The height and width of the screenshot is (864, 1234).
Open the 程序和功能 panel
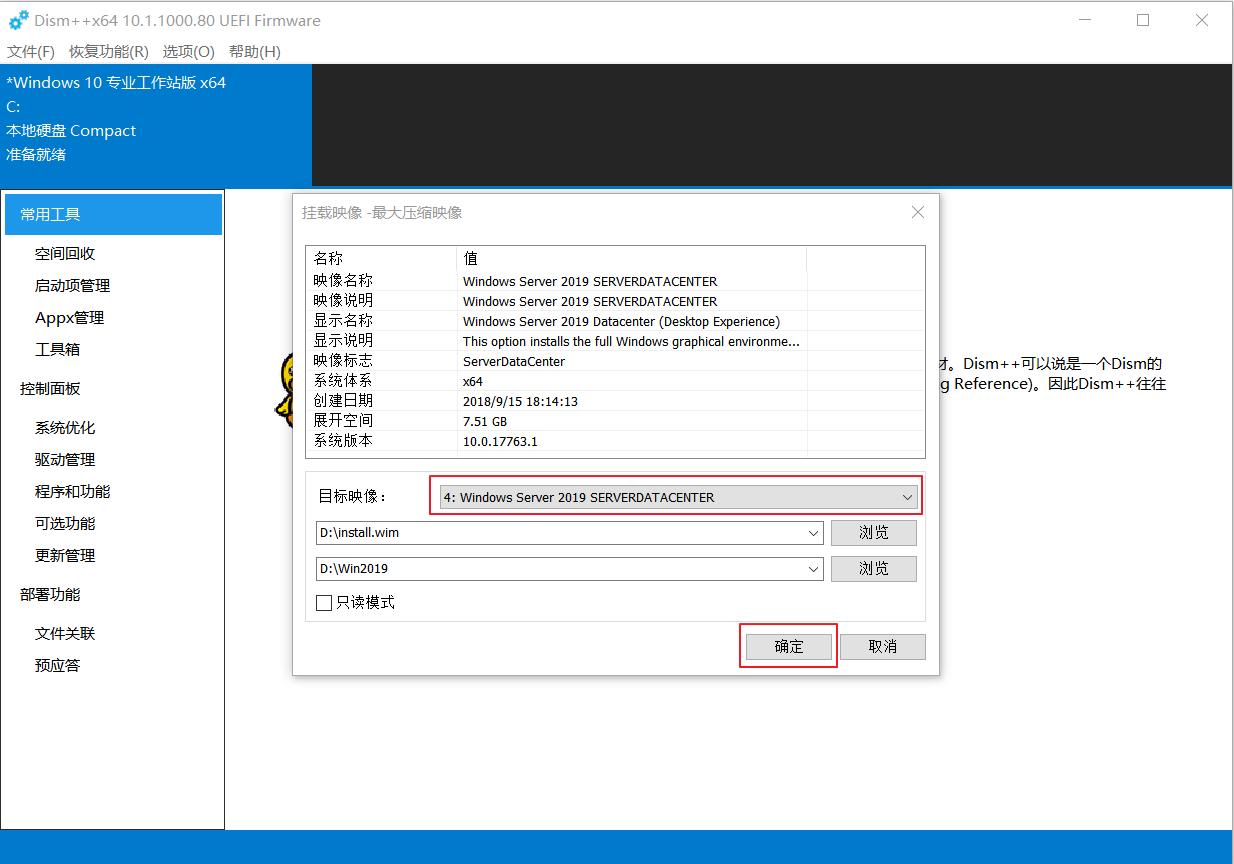click(x=71, y=491)
